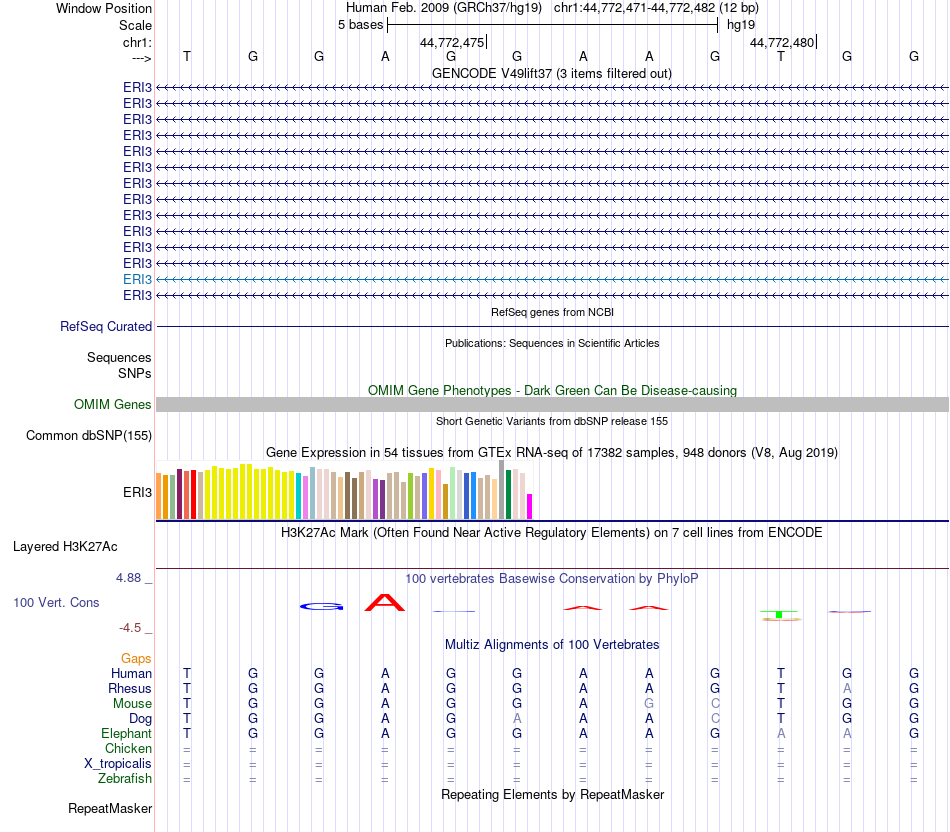
Task: Click the Human Feb. 2009 (GRCh37/hg19) title
Action: coord(445,8)
